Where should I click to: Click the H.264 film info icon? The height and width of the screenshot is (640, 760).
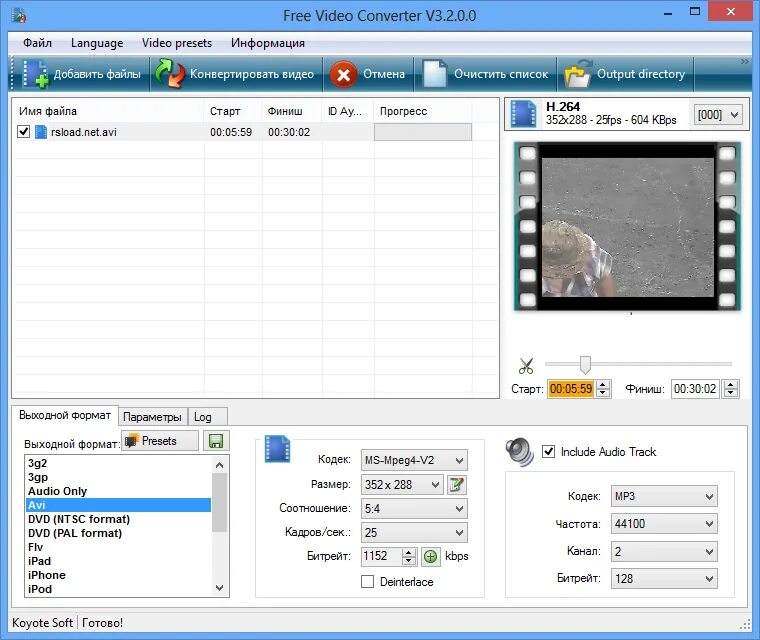pos(523,114)
